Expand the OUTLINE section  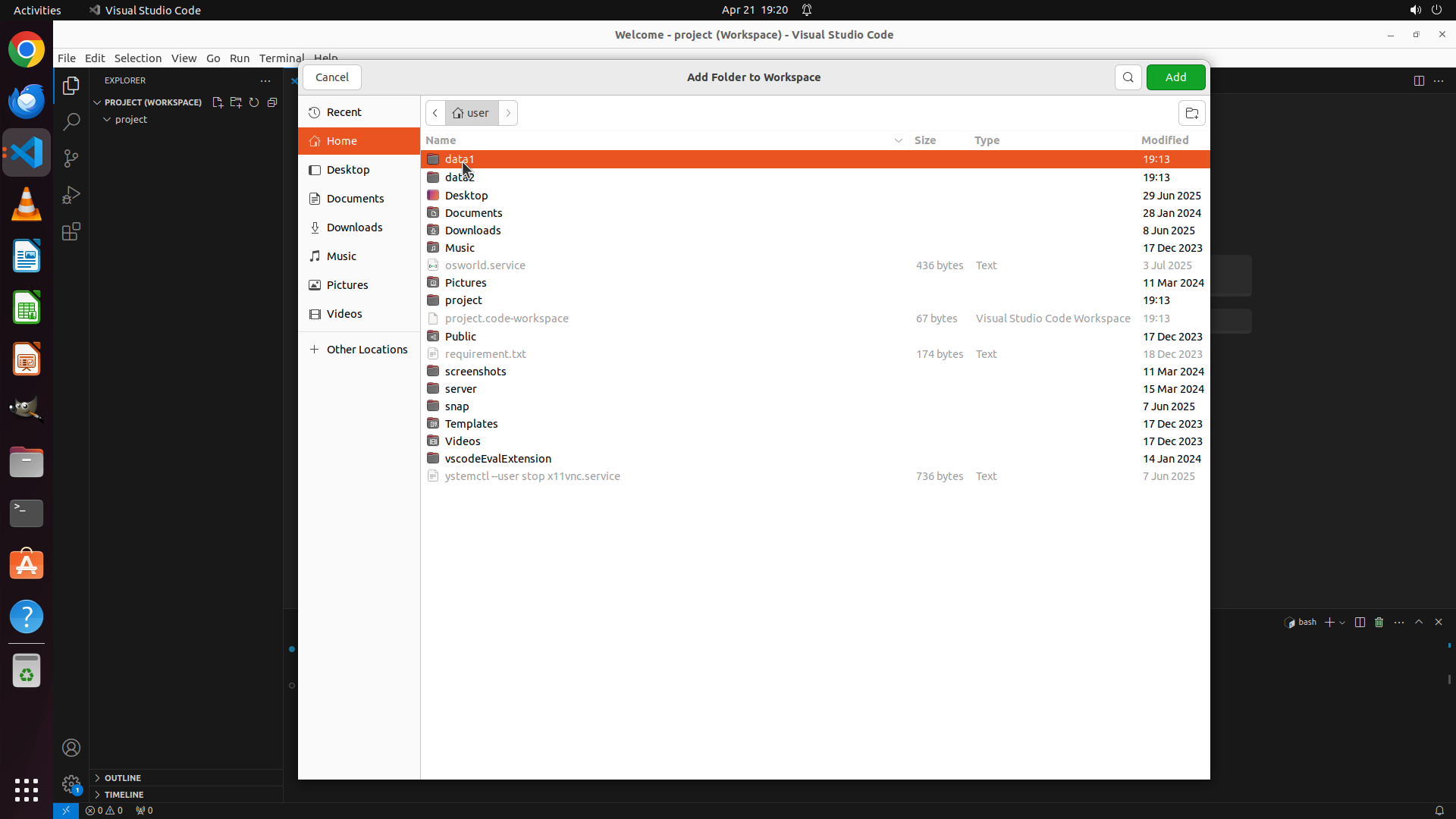(x=122, y=778)
